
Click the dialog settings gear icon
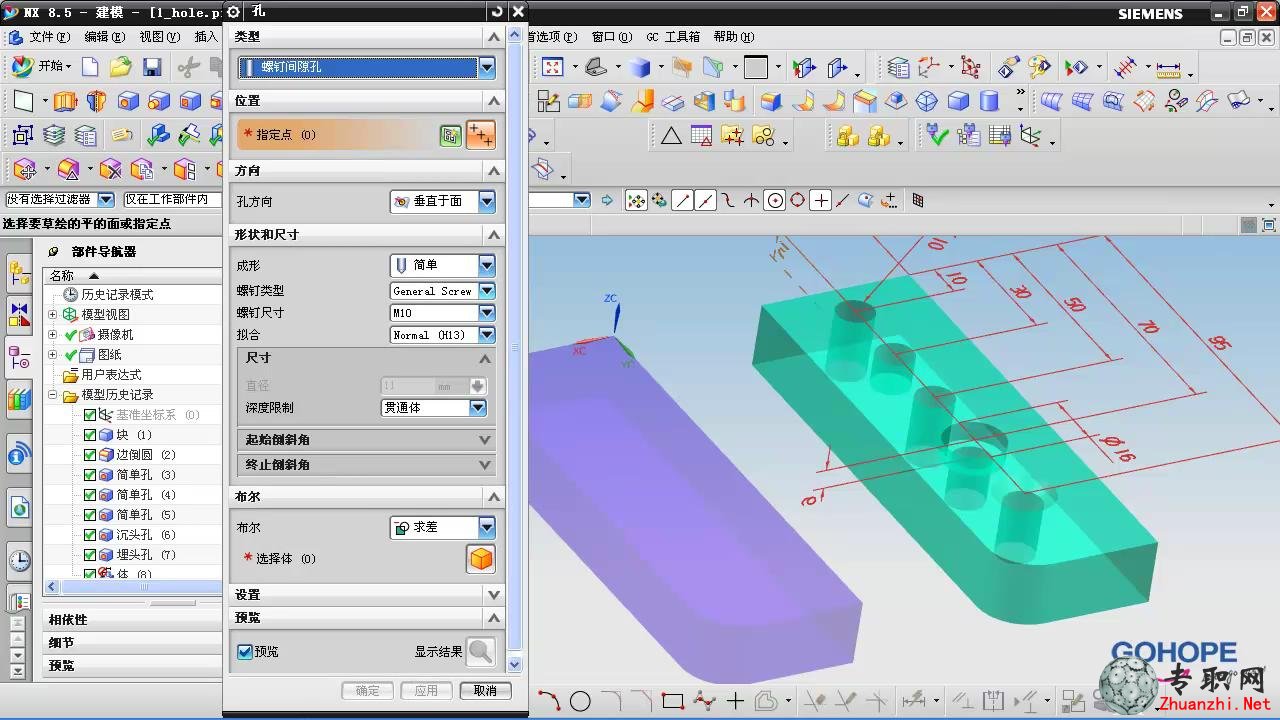(233, 11)
